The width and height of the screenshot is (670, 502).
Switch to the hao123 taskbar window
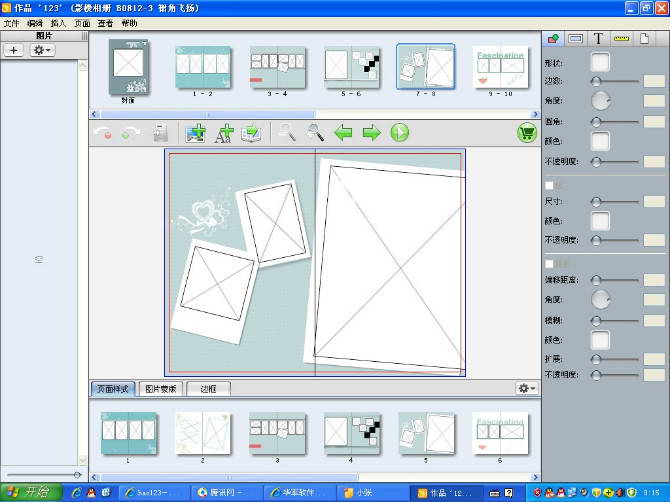154,493
